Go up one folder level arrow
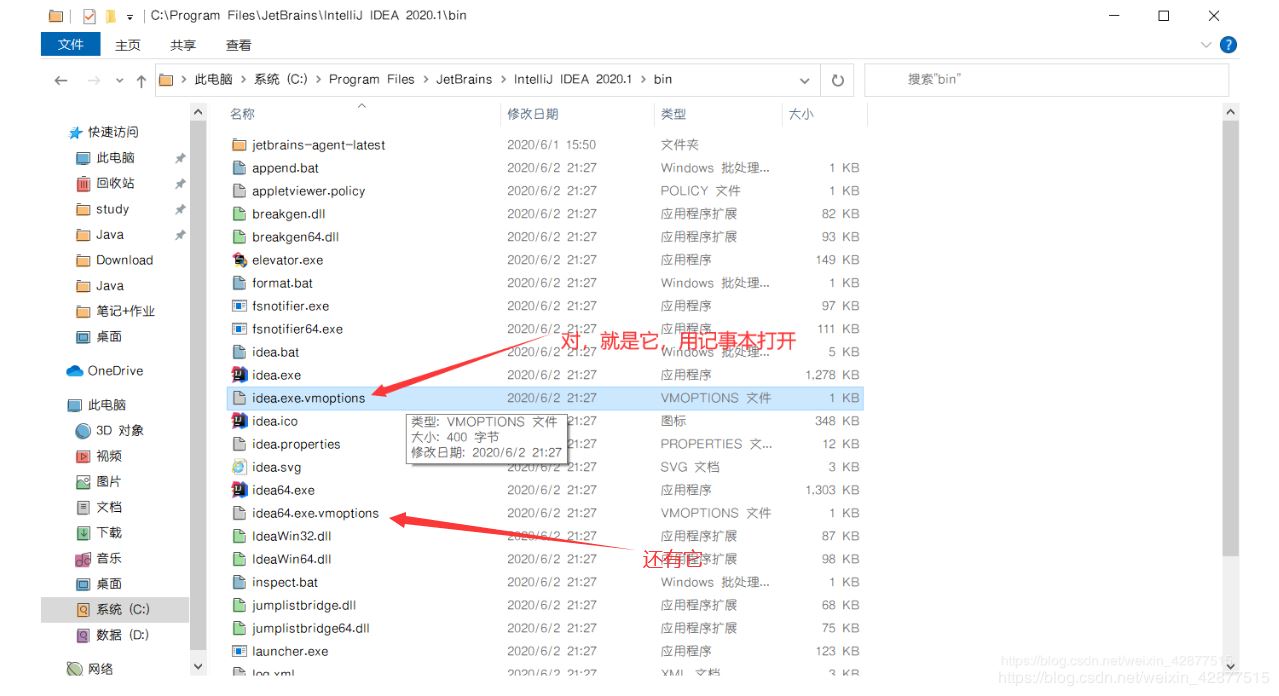This screenshot has height=696, width=1279. coord(141,80)
